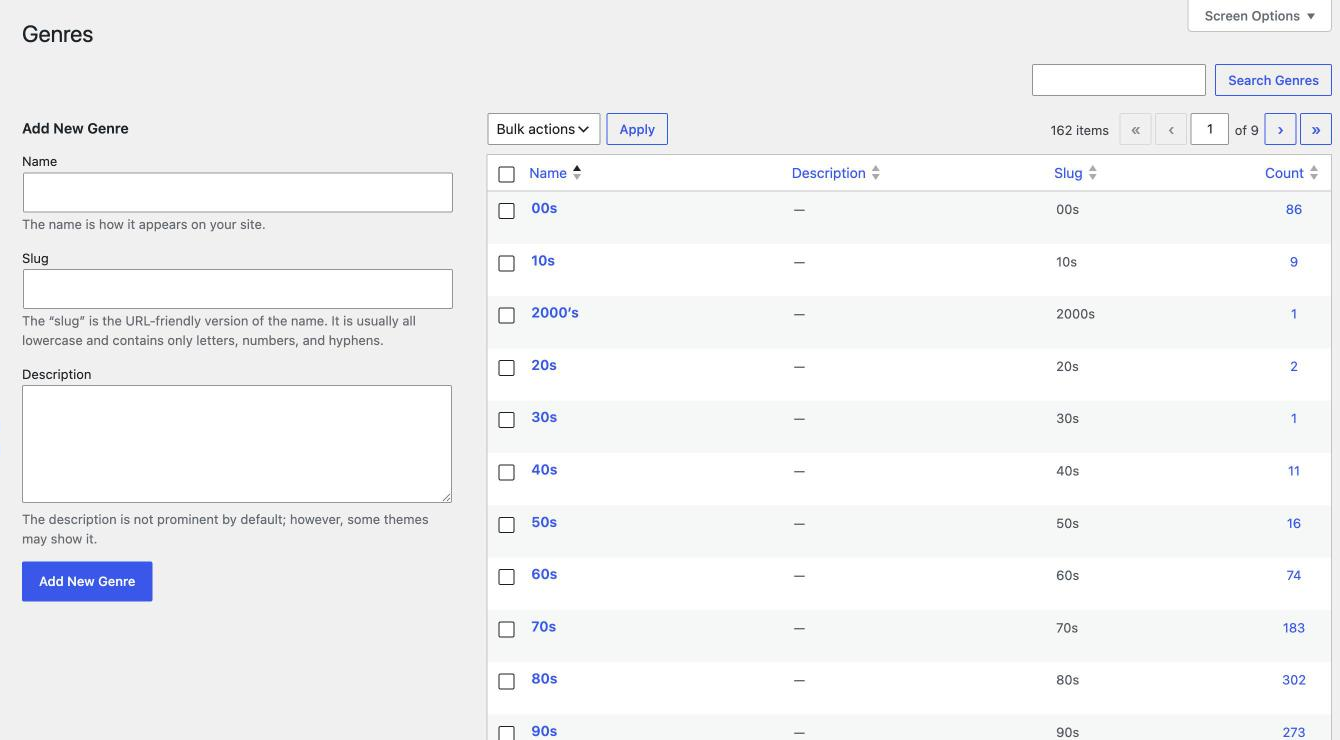Open the 50s genre link

point(544,522)
